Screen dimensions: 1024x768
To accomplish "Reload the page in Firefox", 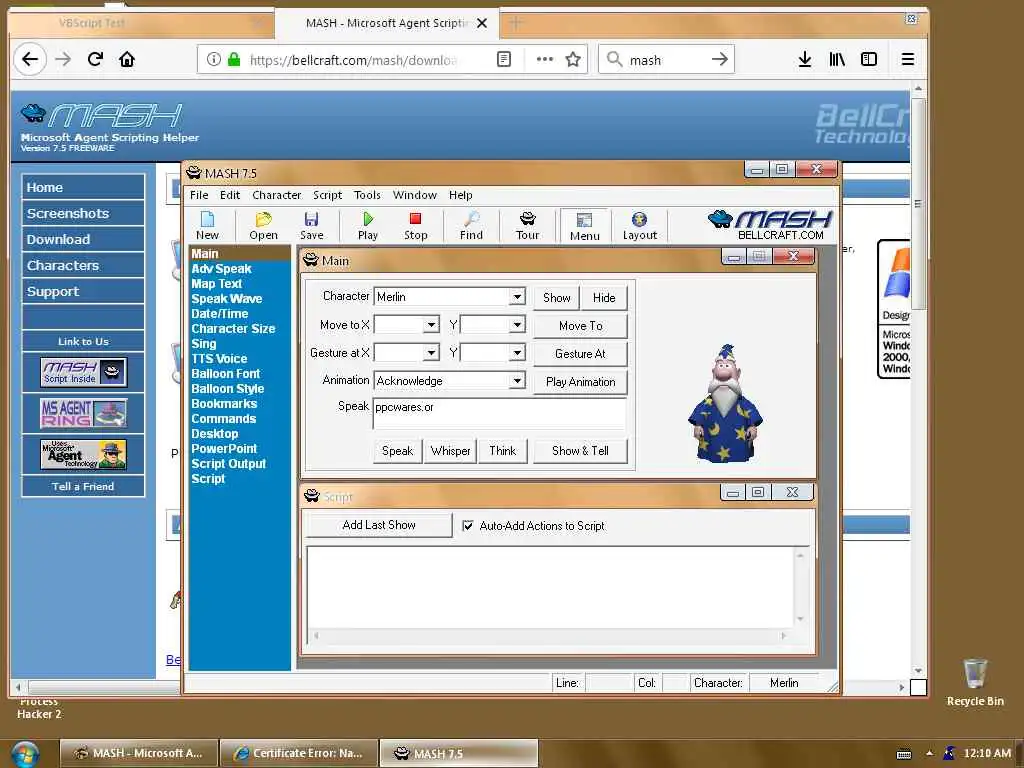I will pyautogui.click(x=95, y=59).
